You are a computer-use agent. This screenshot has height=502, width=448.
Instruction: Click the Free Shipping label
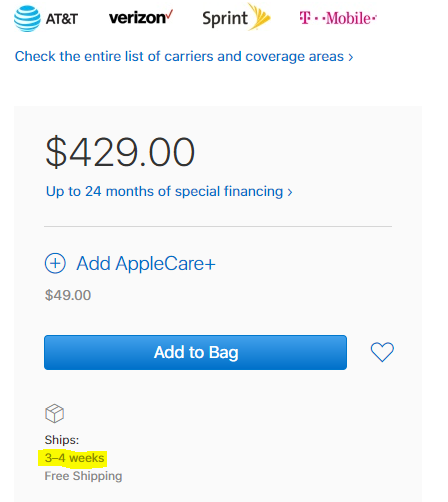pyautogui.click(x=83, y=476)
